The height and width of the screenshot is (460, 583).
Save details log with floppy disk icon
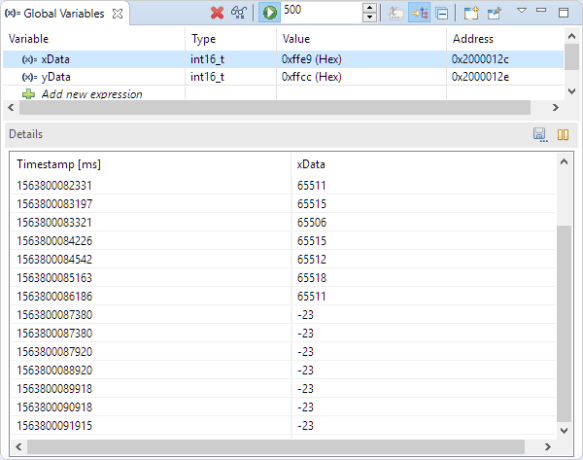coord(540,134)
